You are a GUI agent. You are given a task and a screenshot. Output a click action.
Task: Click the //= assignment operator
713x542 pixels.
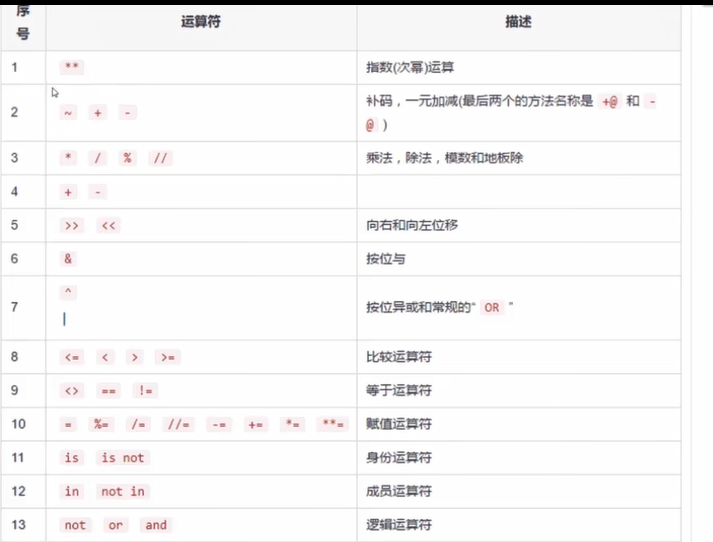click(178, 424)
